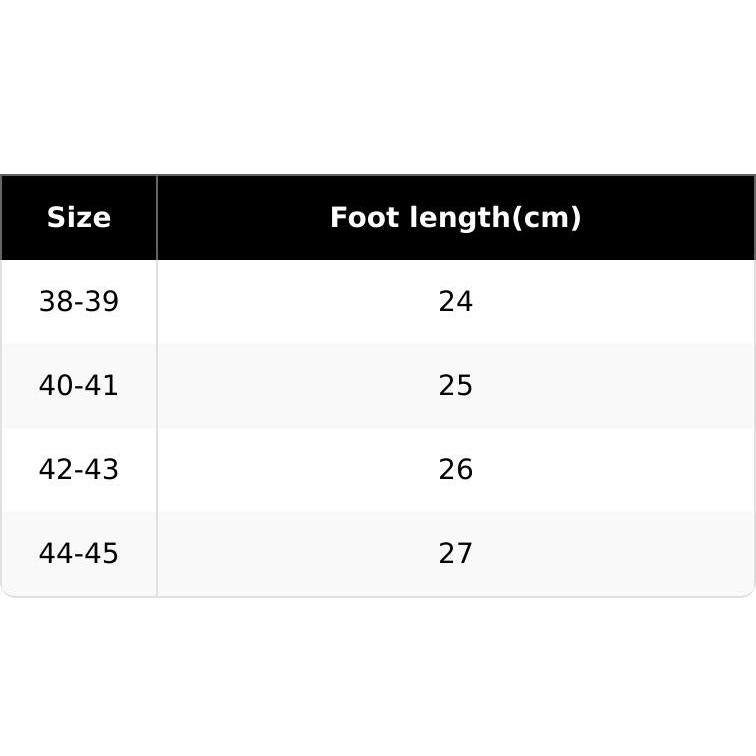Select the 40-41 size cell

tap(79, 386)
